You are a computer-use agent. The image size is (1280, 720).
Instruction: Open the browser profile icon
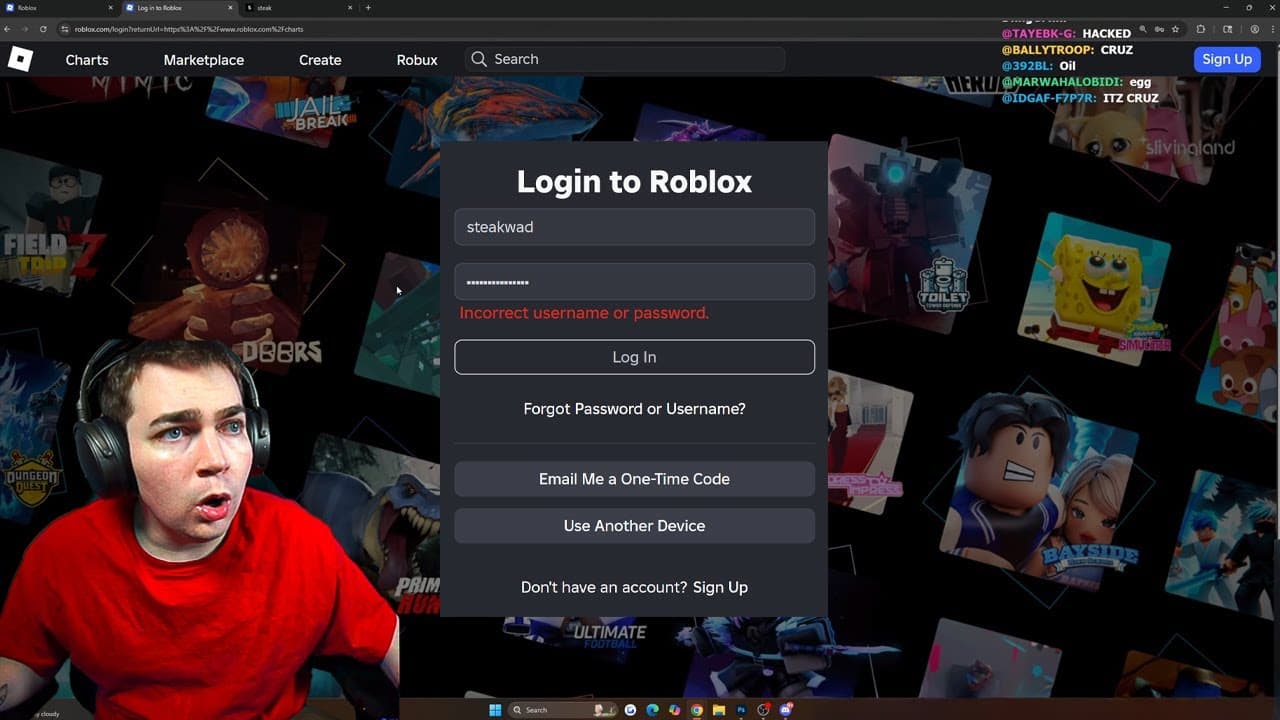[x=1255, y=30]
